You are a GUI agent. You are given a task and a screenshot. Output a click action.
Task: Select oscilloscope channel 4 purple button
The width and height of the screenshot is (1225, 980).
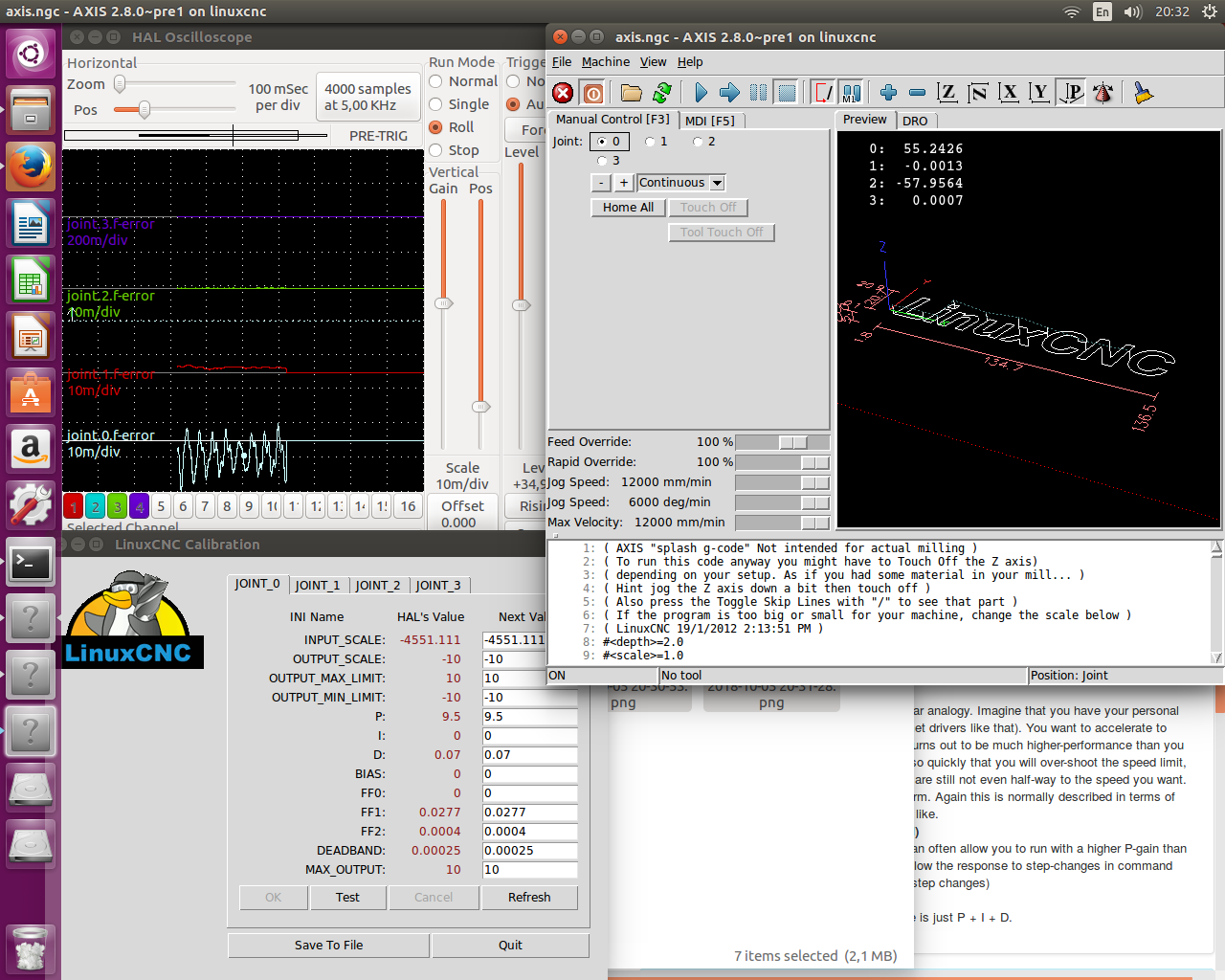pos(140,506)
